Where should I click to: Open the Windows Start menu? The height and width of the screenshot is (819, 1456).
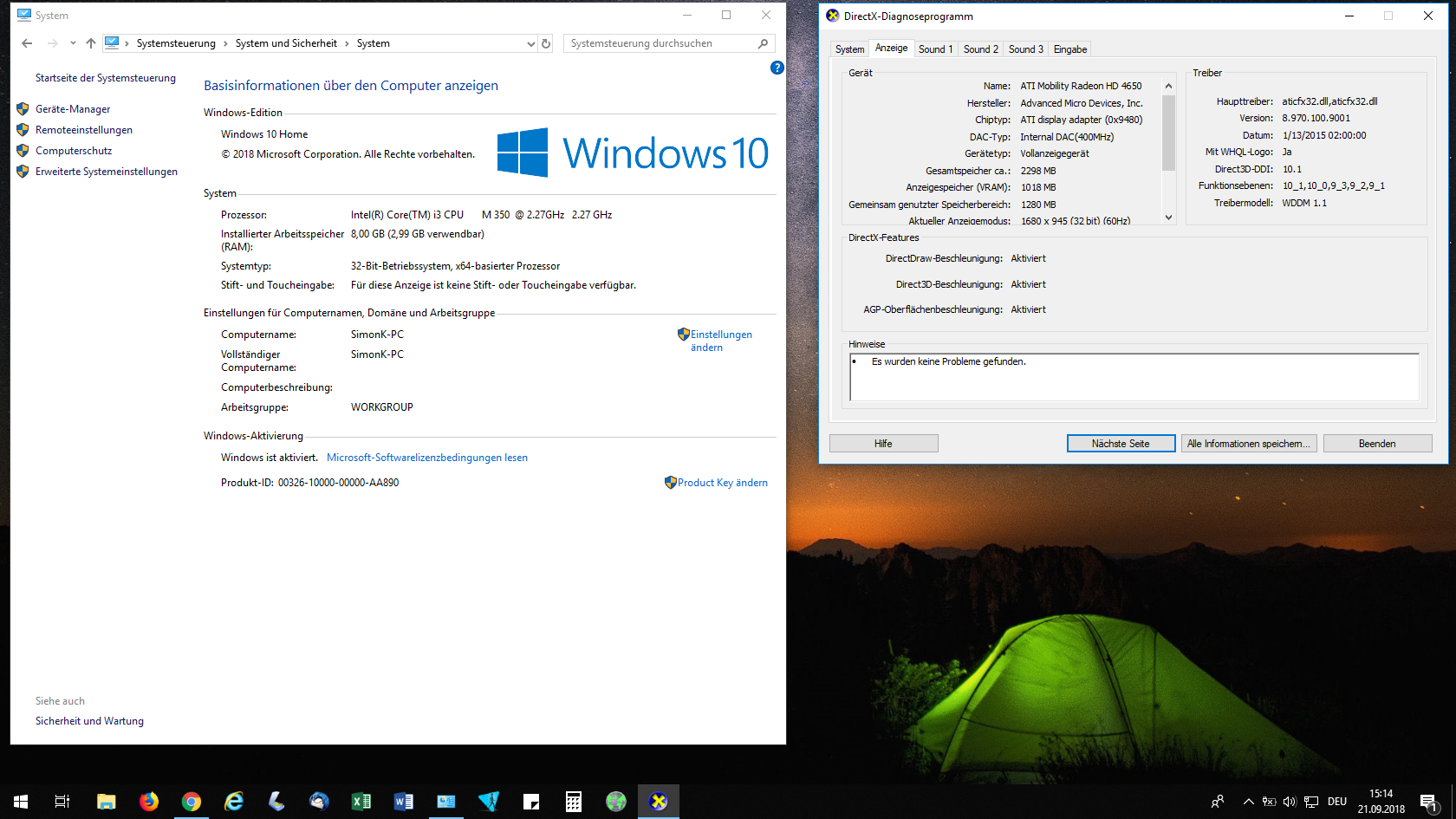[x=21, y=802]
